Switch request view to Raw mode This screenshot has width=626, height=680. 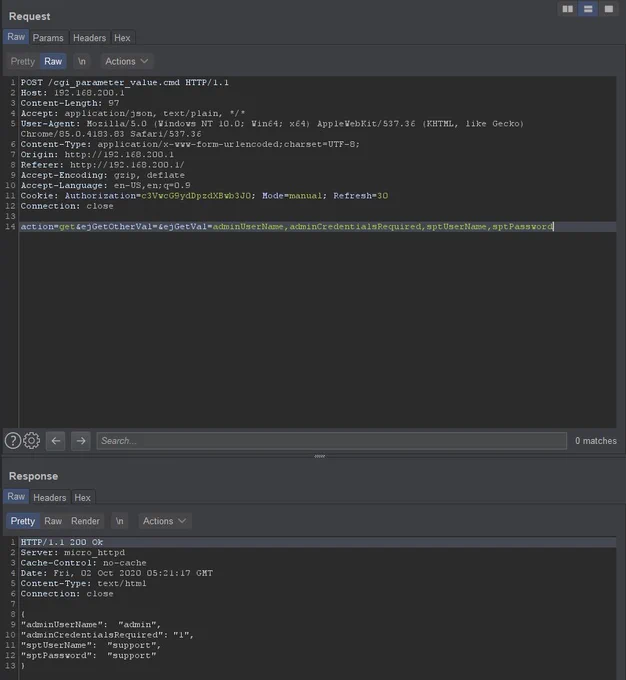(x=53, y=61)
